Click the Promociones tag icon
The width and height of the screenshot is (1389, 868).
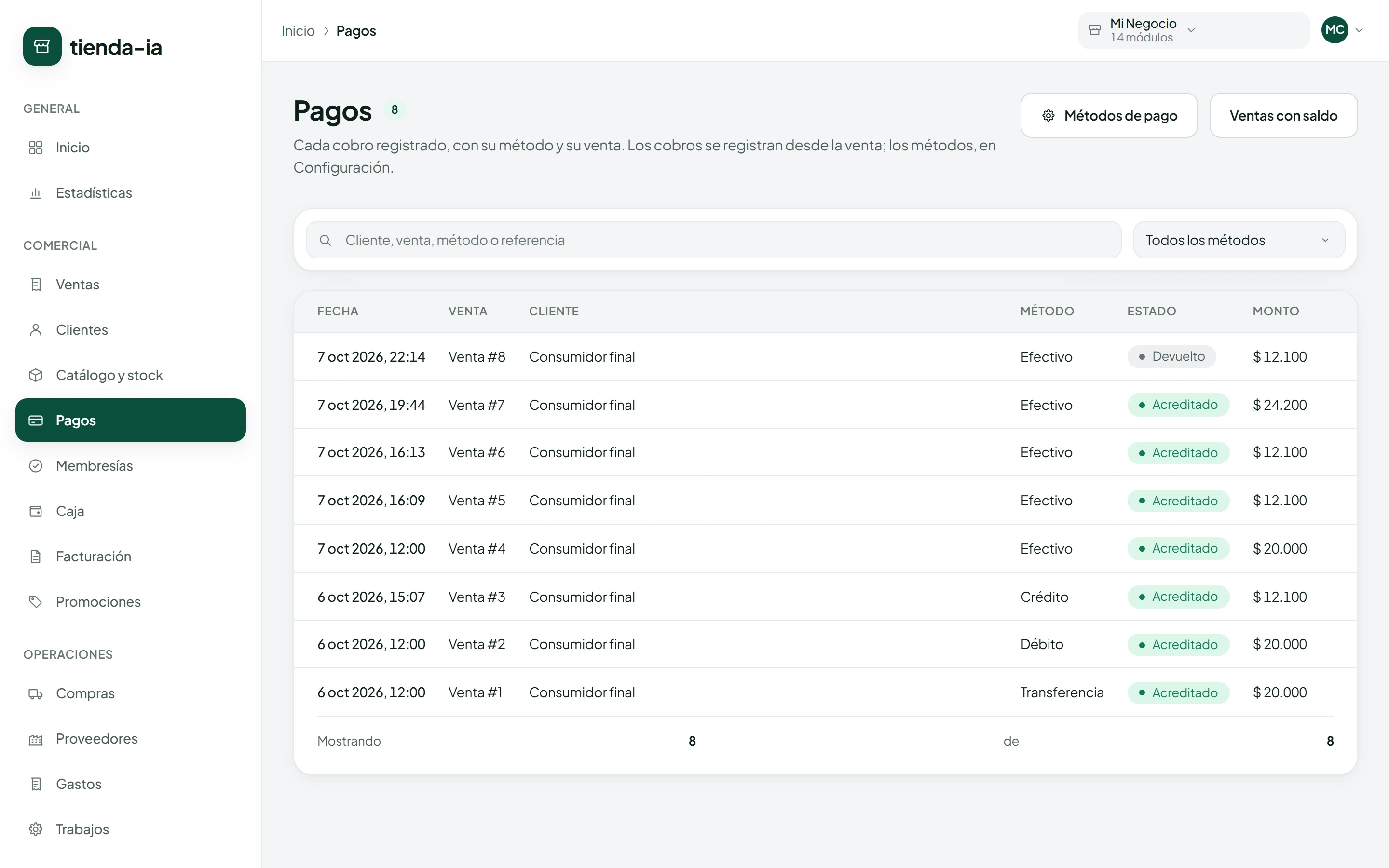[36, 602]
